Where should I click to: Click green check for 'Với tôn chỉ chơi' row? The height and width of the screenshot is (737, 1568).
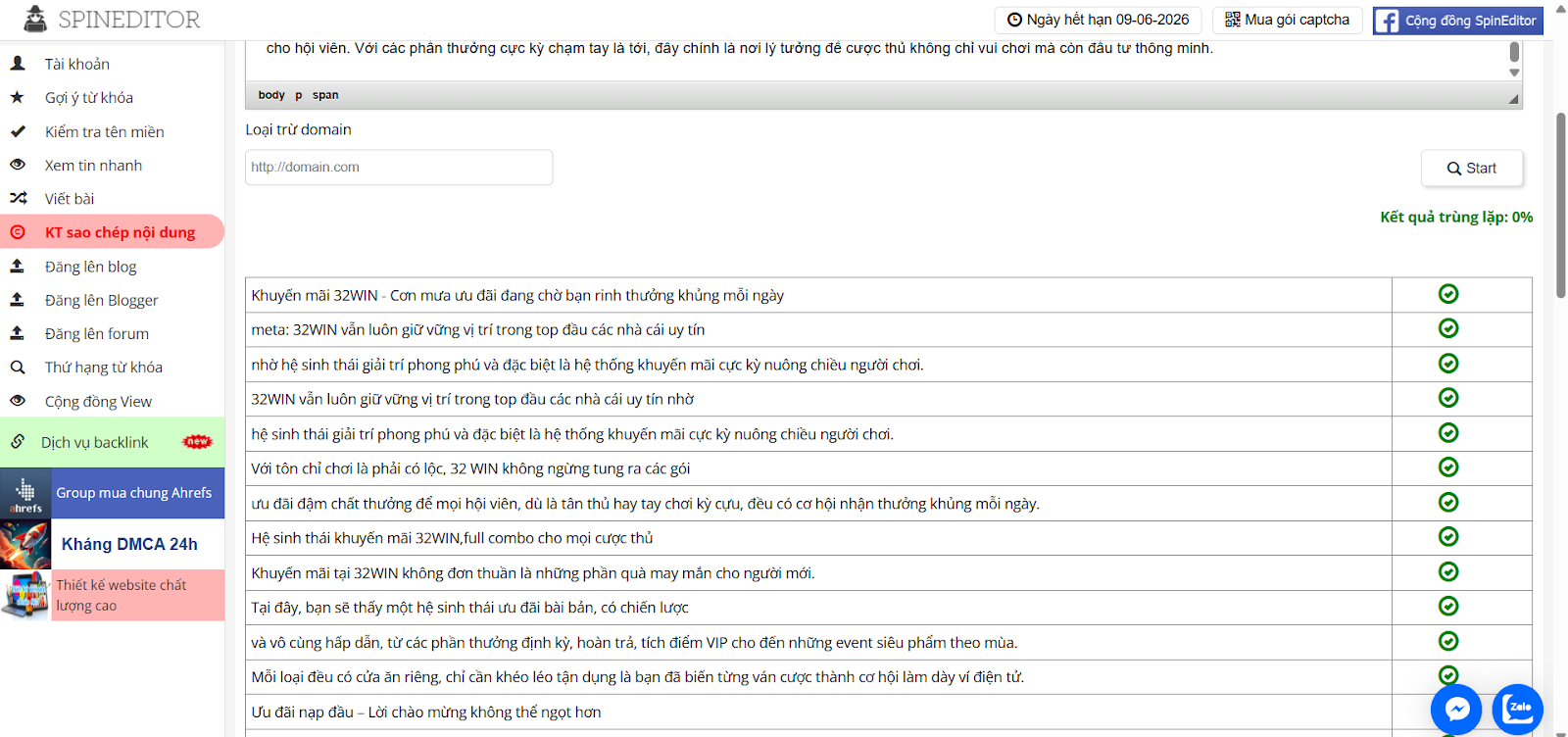1448,467
